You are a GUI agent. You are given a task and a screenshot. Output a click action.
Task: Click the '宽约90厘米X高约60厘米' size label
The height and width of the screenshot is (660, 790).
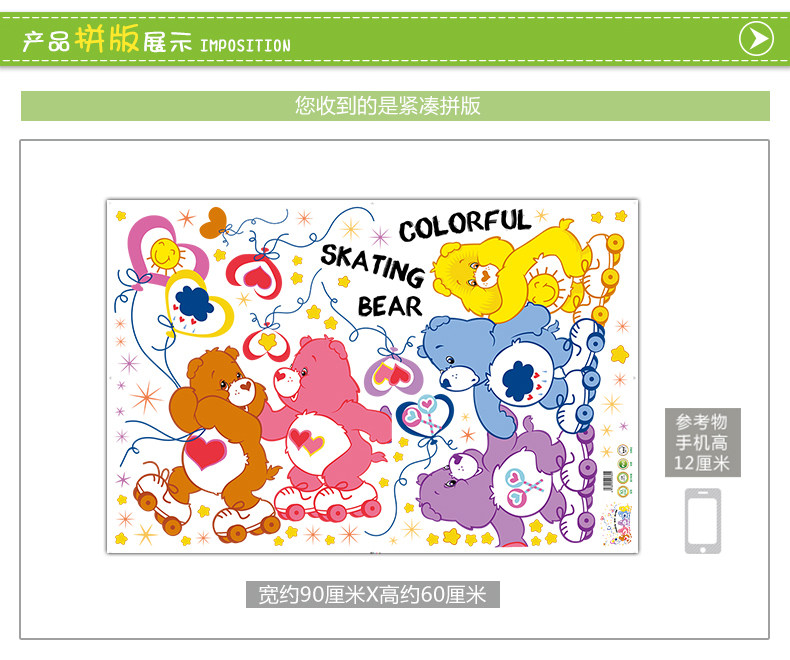tap(372, 595)
